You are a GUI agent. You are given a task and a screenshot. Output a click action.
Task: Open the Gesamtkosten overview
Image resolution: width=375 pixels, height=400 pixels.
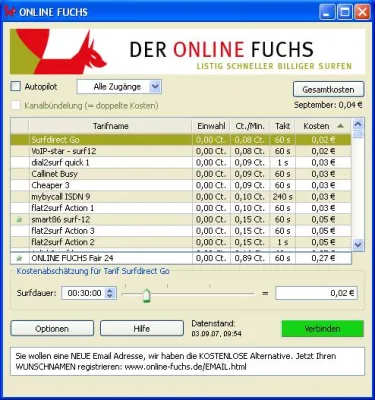[x=328, y=90]
